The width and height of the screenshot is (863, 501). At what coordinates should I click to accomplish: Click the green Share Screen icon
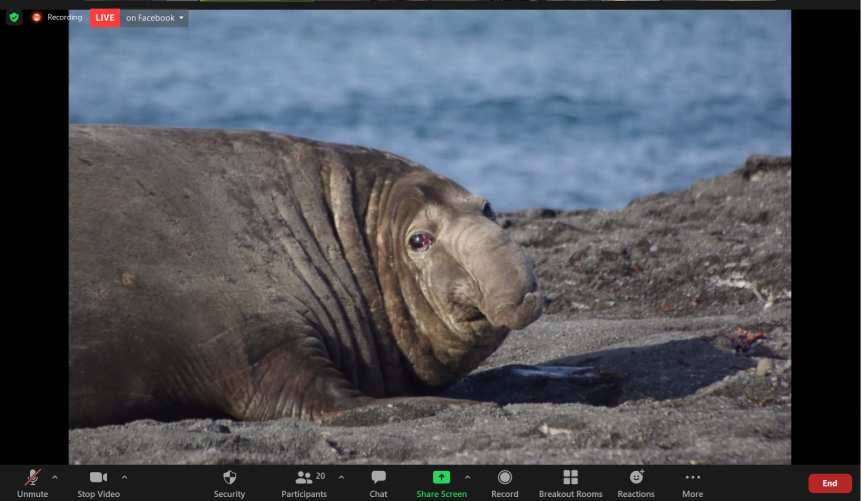441,477
